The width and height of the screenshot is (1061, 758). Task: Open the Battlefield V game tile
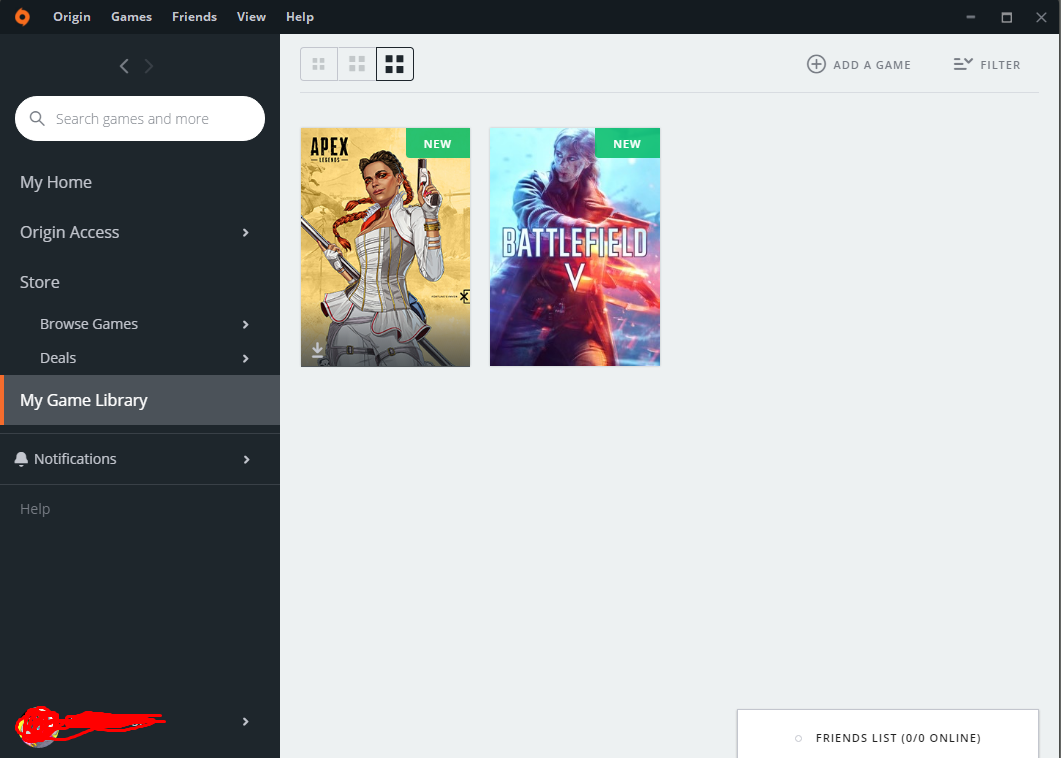(575, 247)
